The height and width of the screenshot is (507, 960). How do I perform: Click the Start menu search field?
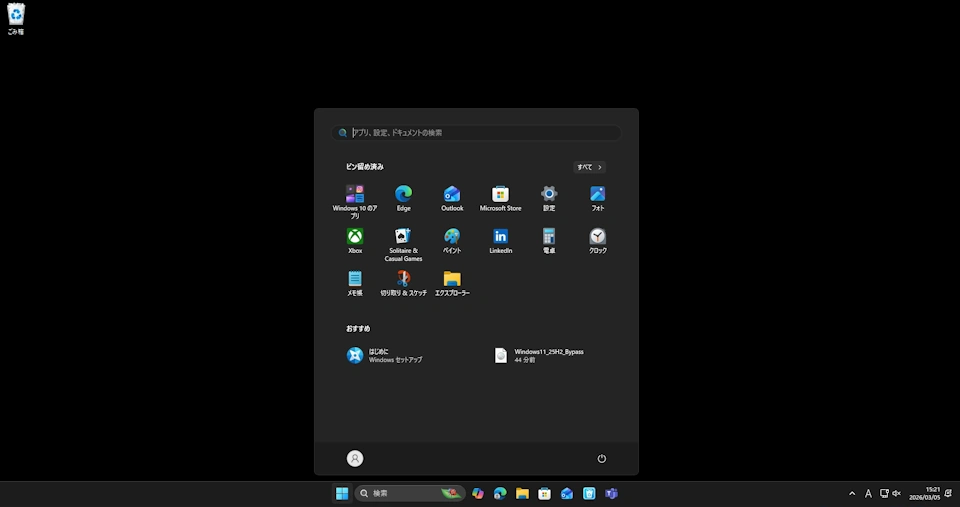click(476, 133)
